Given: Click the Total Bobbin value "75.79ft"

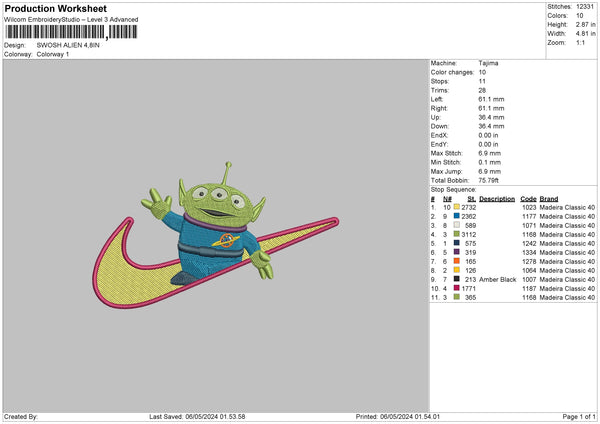Looking at the screenshot, I should click(x=488, y=180).
